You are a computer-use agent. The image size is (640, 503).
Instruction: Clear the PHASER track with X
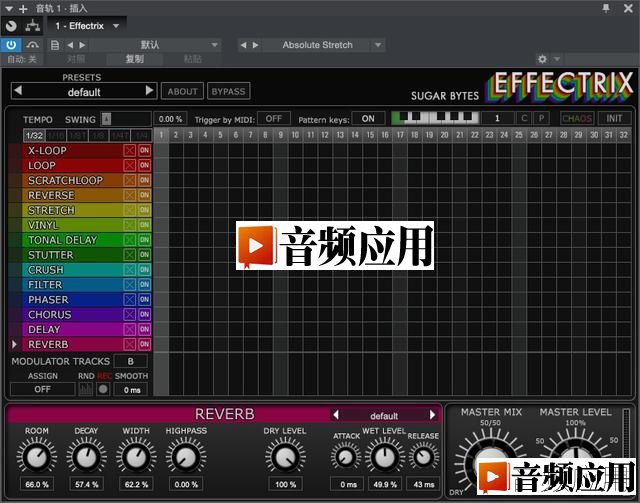129,300
